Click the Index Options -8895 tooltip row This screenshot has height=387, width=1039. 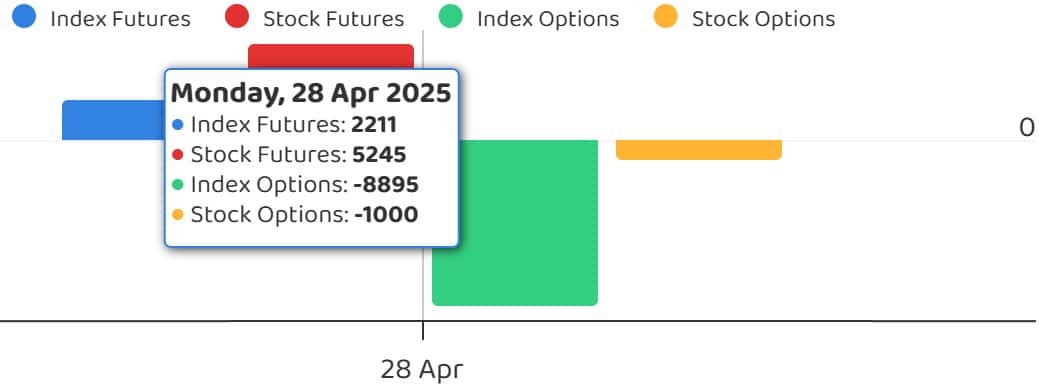[x=295, y=184]
